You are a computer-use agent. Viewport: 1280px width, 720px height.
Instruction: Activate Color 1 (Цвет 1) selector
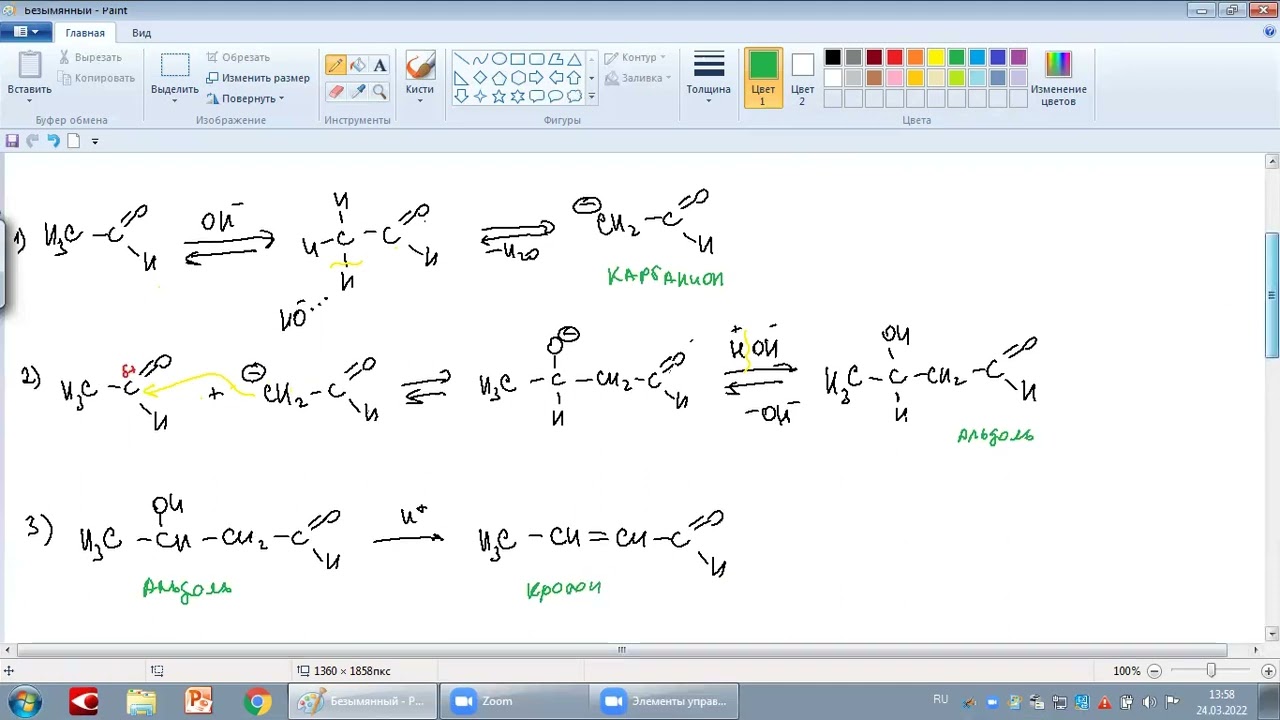click(x=763, y=78)
